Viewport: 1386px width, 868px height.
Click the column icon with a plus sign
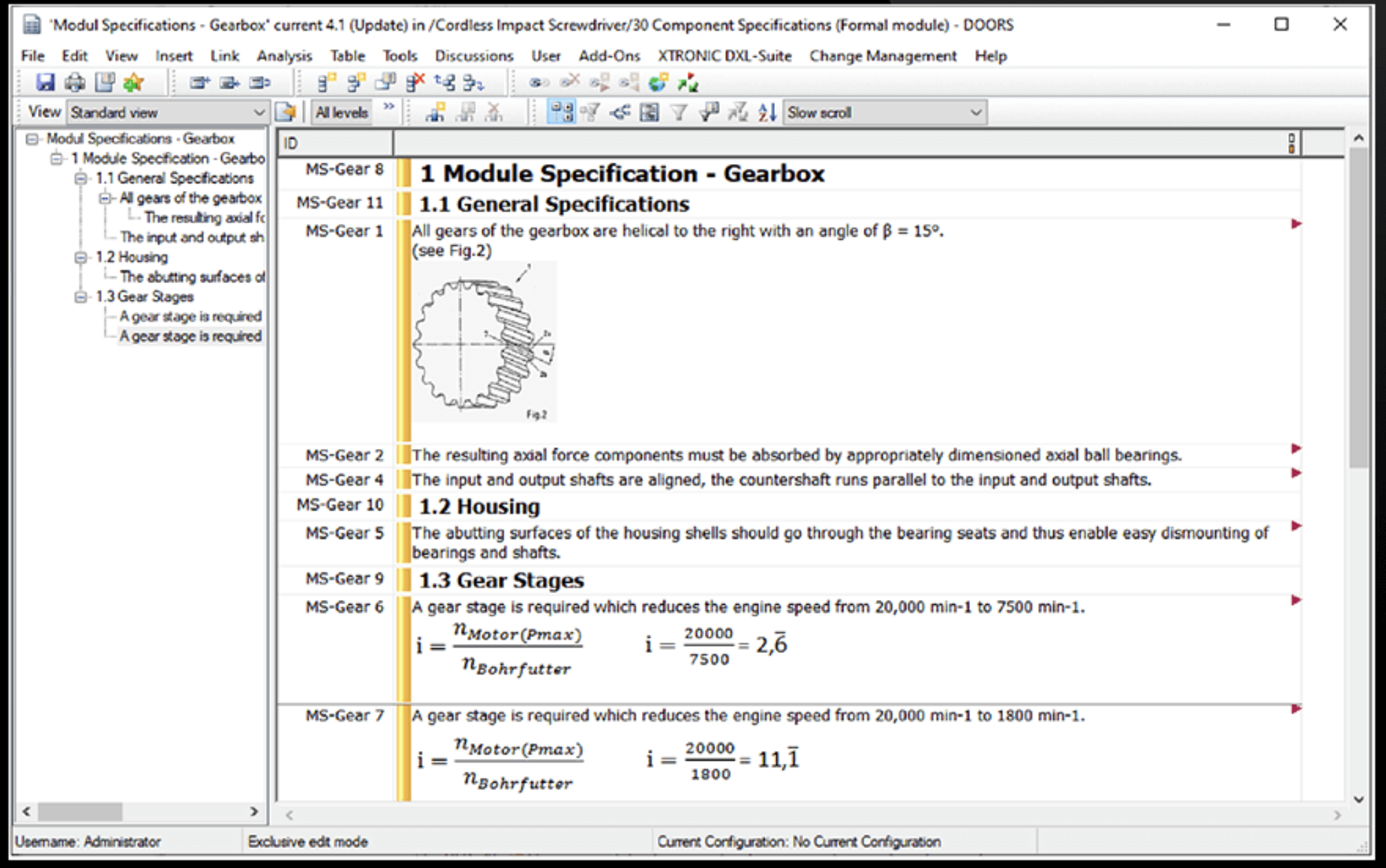200,83
